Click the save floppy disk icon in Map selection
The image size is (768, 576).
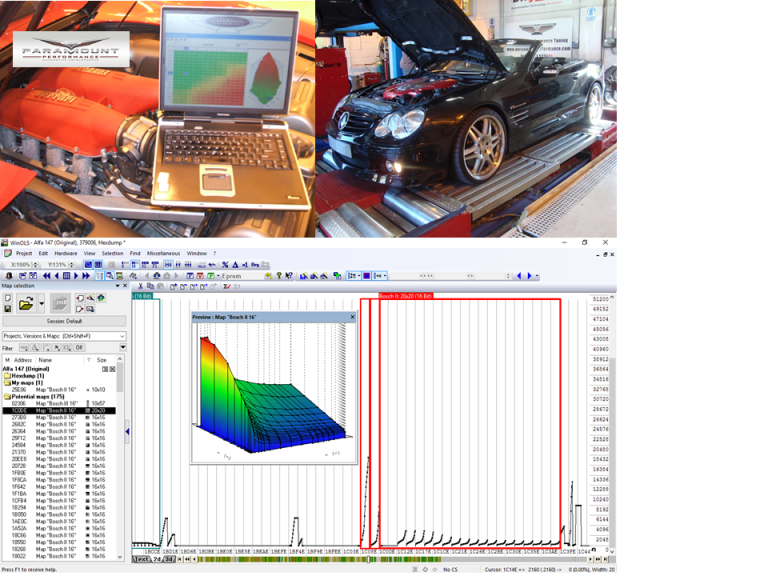8,309
